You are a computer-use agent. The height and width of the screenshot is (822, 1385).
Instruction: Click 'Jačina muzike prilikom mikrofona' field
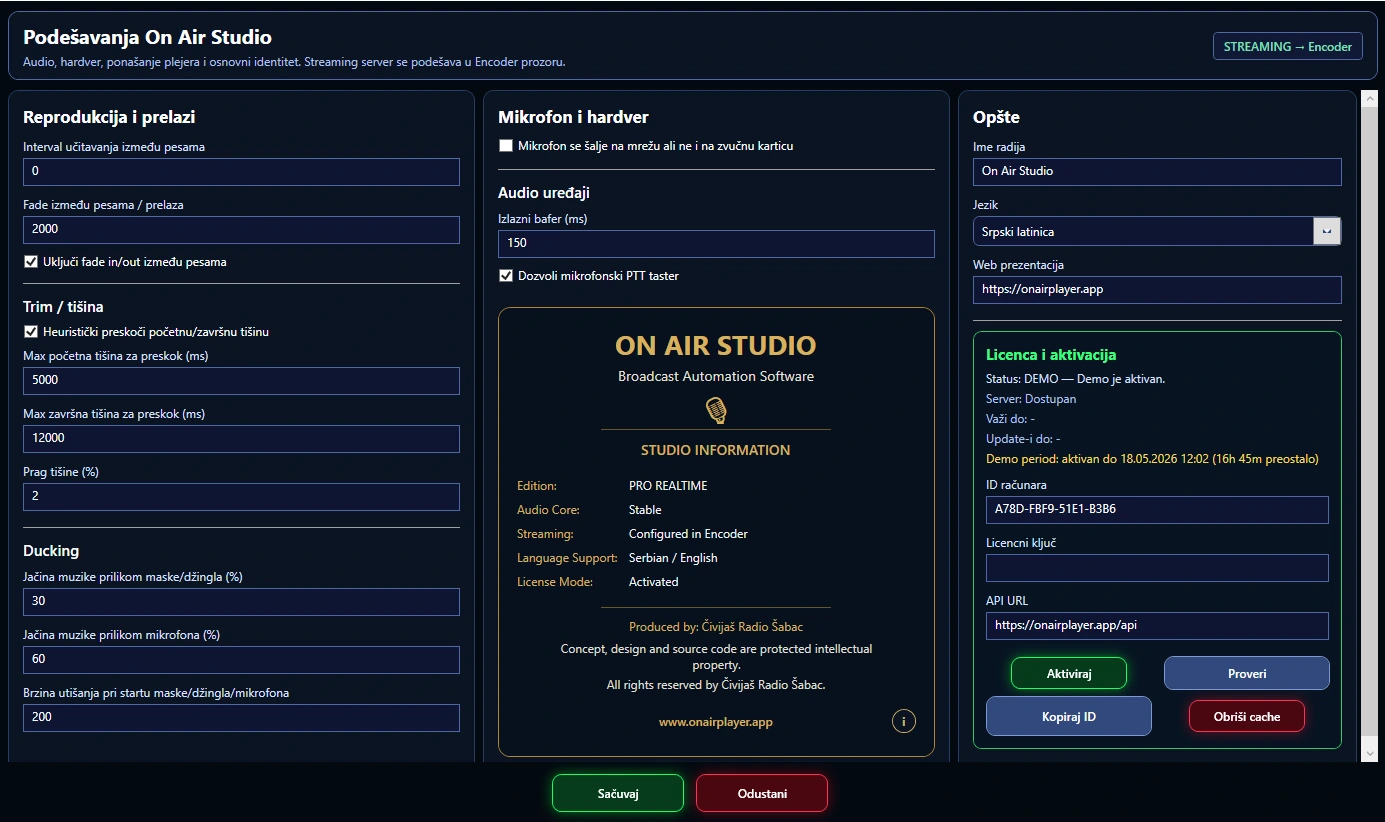pos(241,660)
